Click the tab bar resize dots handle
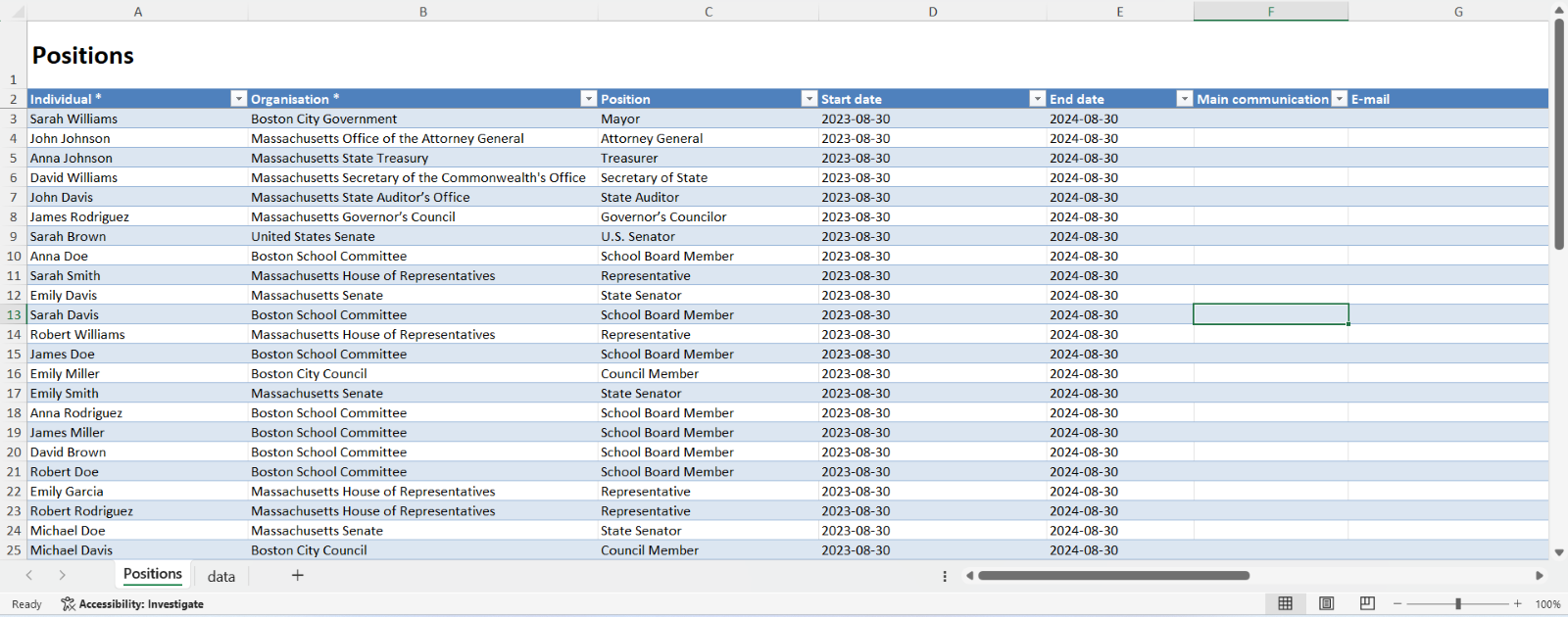 tap(945, 577)
